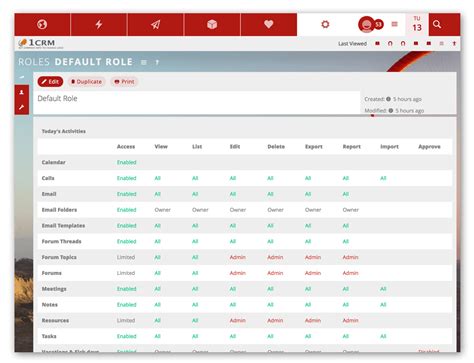The width and height of the screenshot is (474, 363).
Task: Click the Edit button
Action: (50, 82)
